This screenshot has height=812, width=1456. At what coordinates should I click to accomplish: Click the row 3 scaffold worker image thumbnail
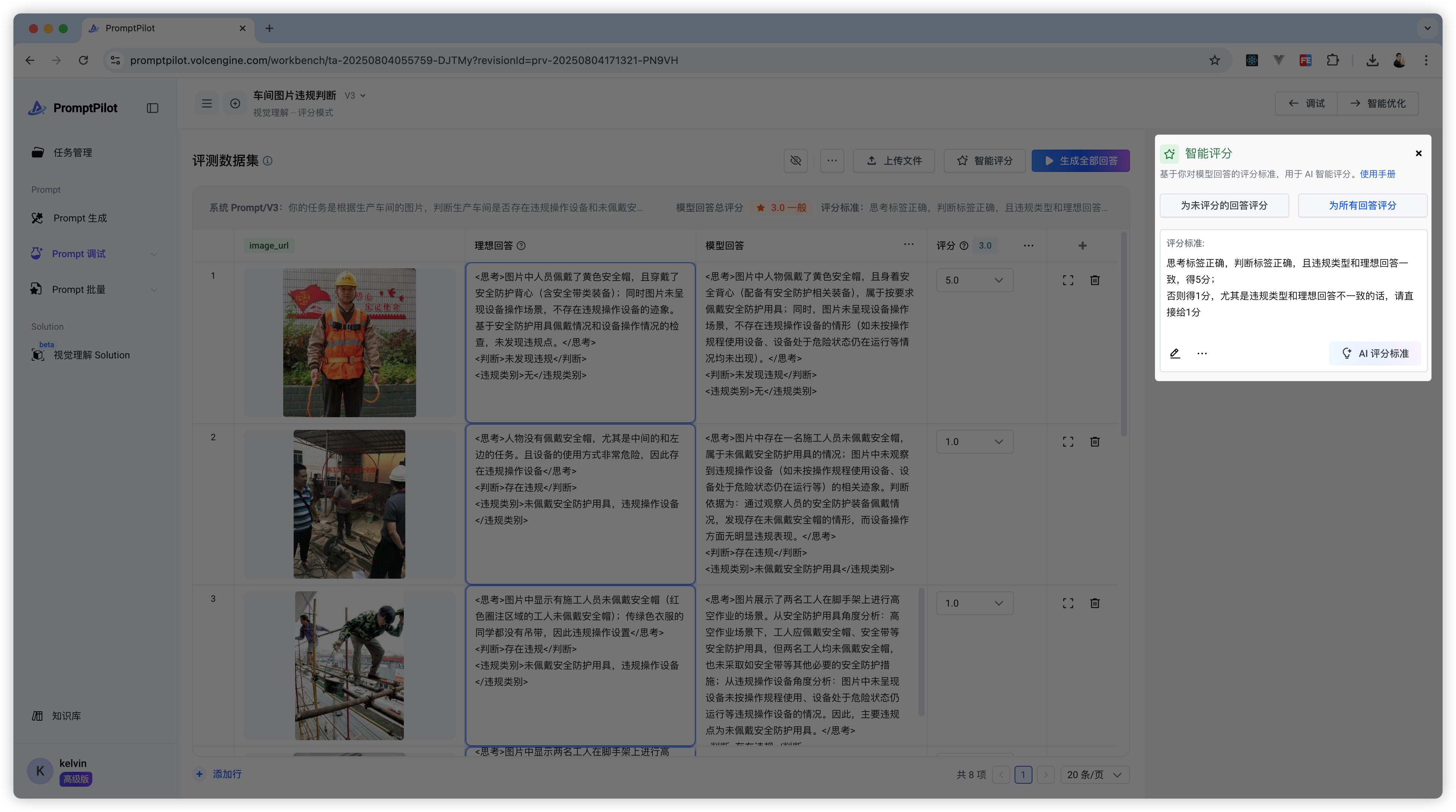[x=349, y=666]
